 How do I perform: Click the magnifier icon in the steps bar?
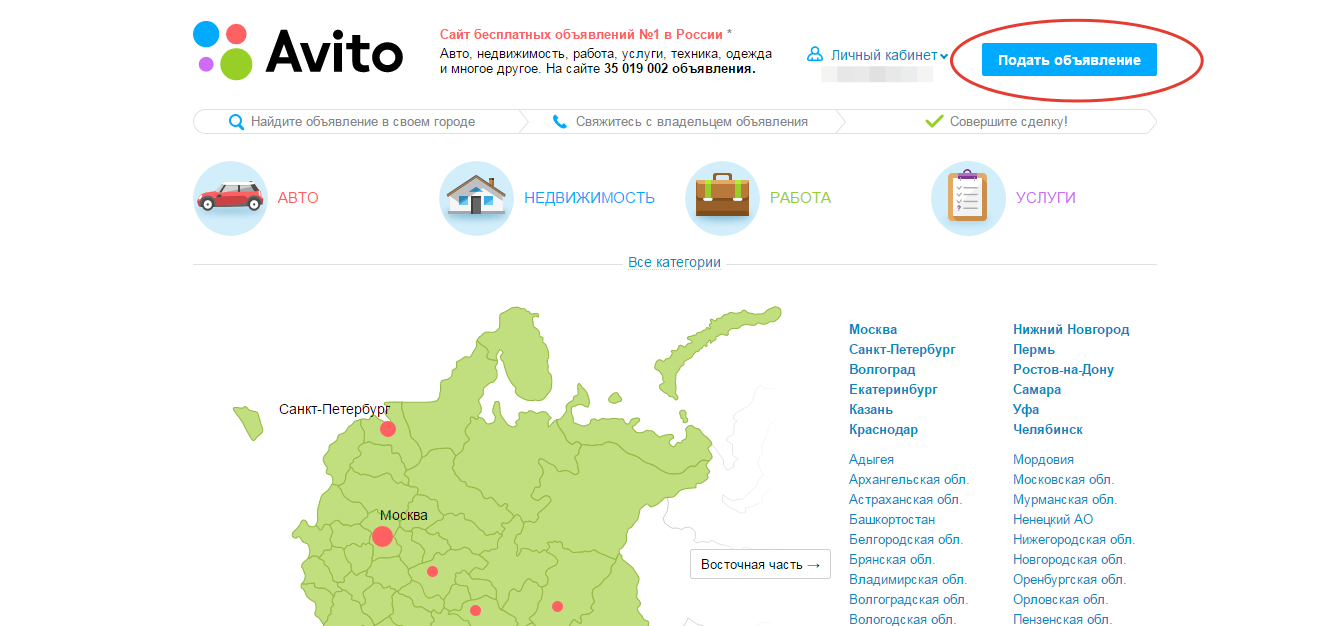pyautogui.click(x=237, y=122)
